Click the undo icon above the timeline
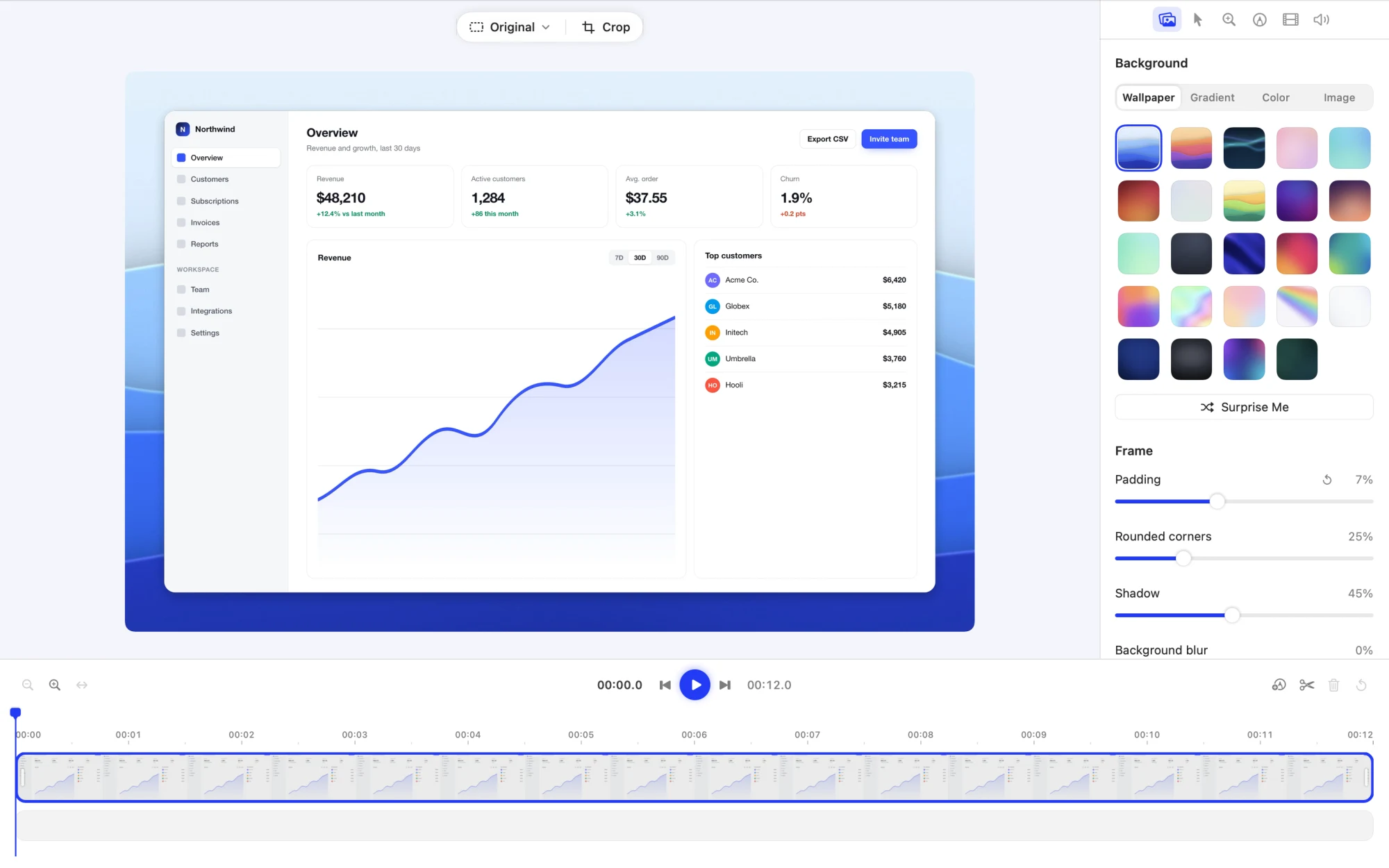The height and width of the screenshot is (868, 1389). pos(1361,685)
